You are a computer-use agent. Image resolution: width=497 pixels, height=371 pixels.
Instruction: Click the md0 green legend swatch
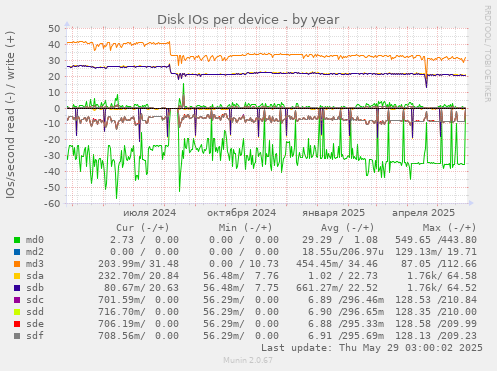coord(17,240)
